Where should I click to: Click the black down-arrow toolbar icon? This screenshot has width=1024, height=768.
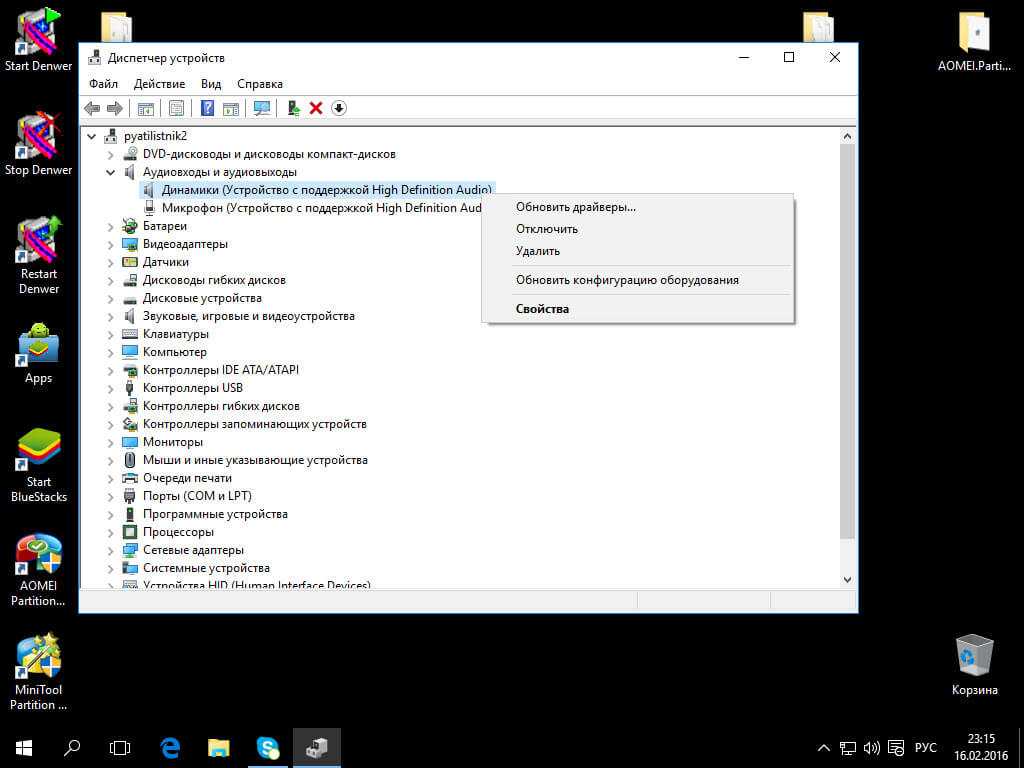339,108
